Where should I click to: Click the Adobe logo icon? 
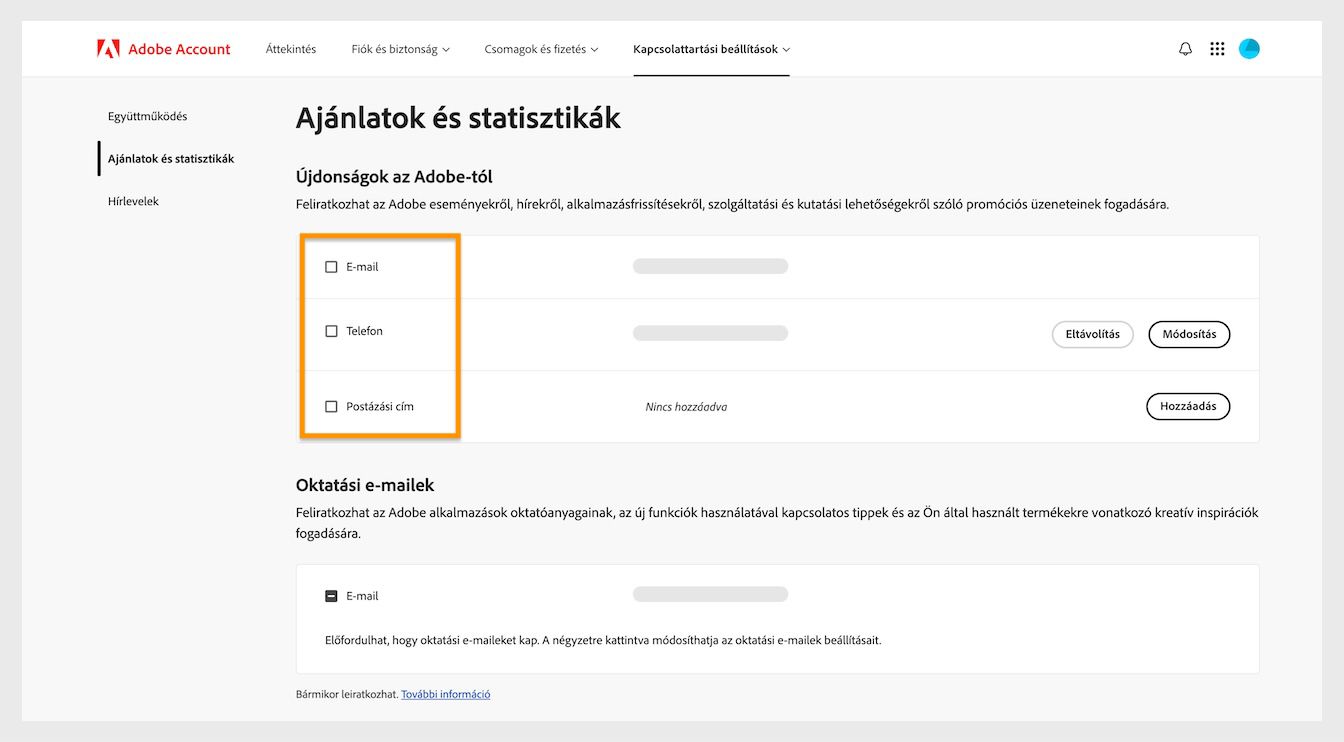(110, 47)
